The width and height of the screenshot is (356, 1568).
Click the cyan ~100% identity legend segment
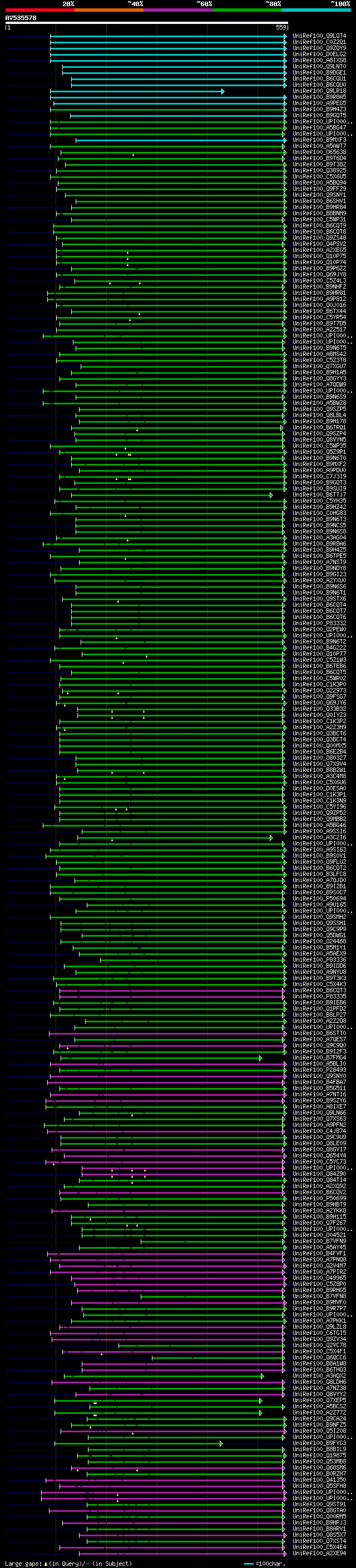tap(316, 10)
